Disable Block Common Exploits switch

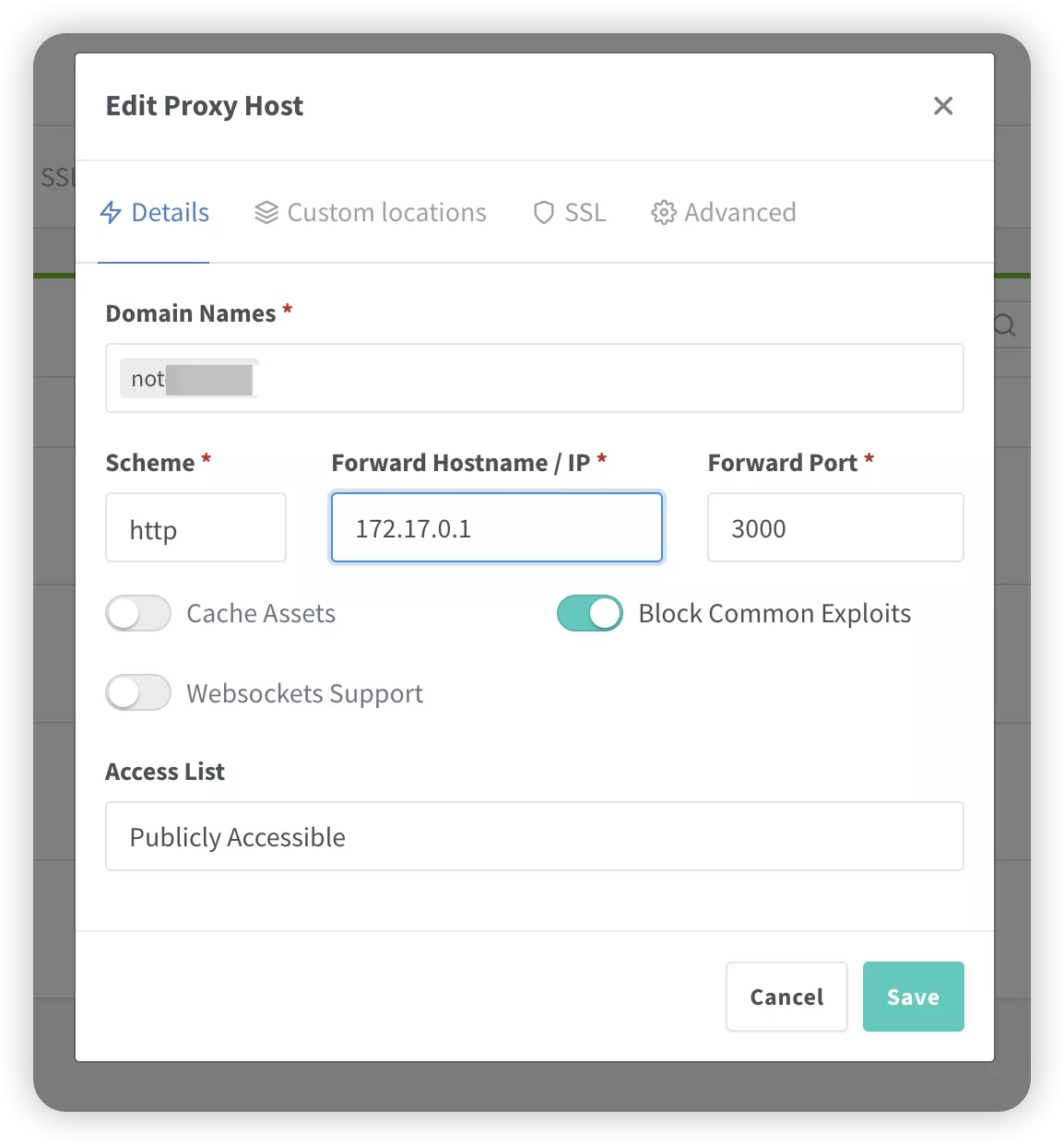coord(590,613)
